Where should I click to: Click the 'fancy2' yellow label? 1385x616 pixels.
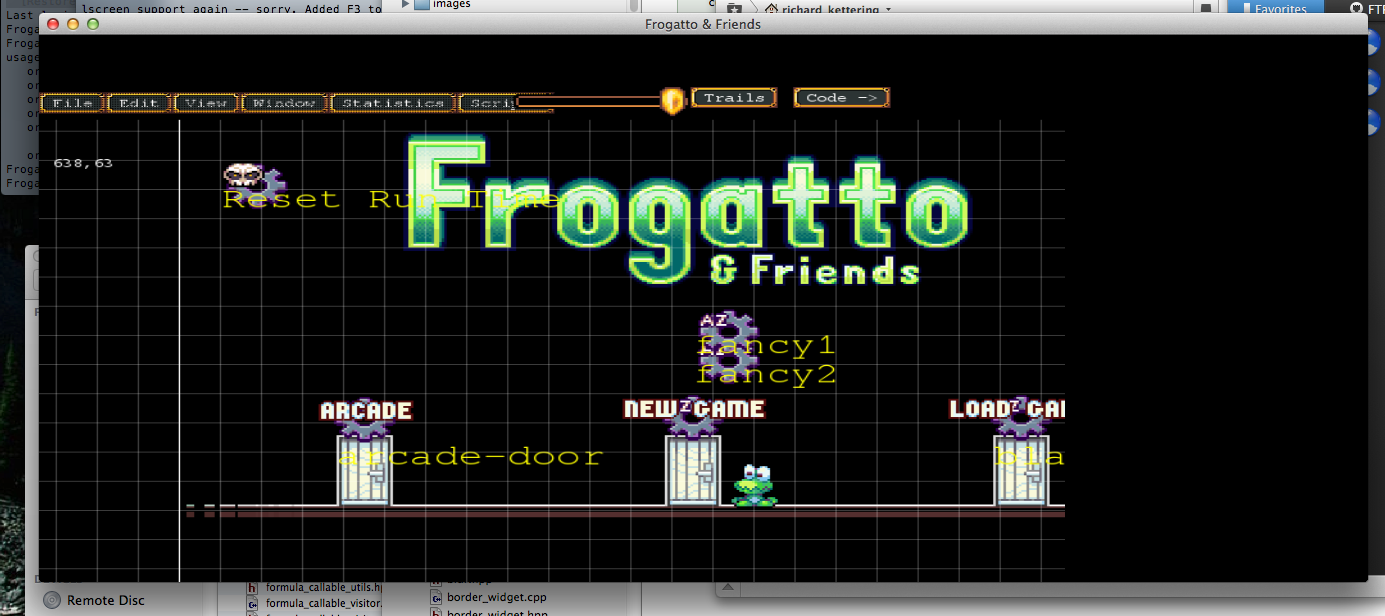766,375
